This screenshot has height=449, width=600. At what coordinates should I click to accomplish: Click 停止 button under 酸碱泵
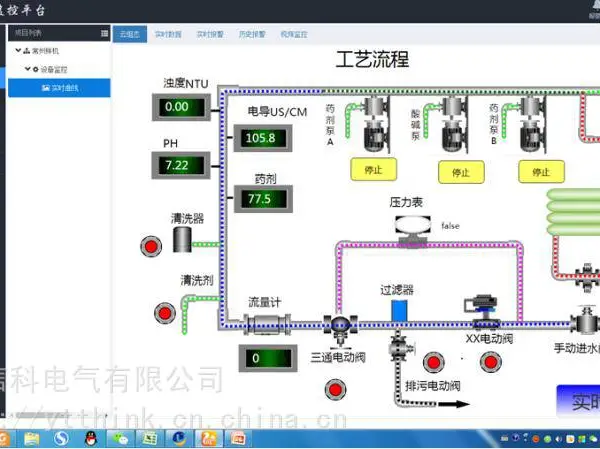[x=461, y=172]
